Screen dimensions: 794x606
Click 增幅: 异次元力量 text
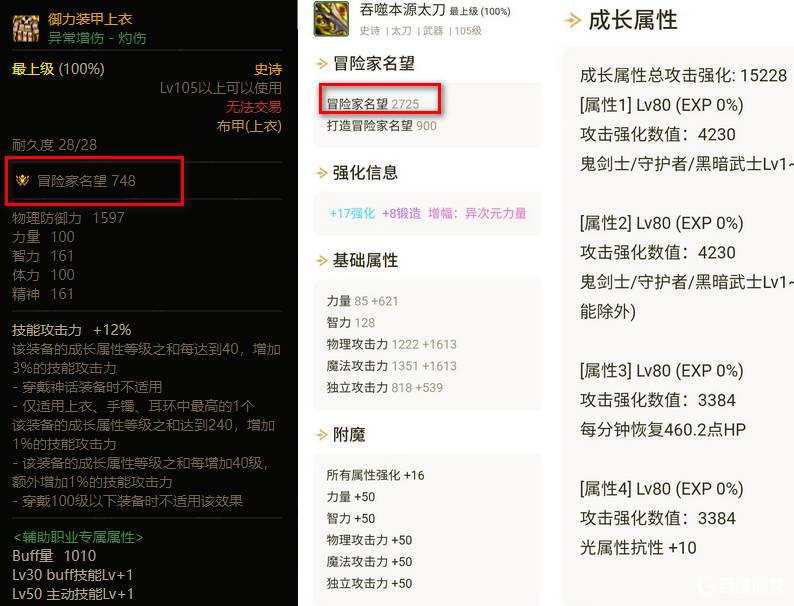[x=478, y=213]
